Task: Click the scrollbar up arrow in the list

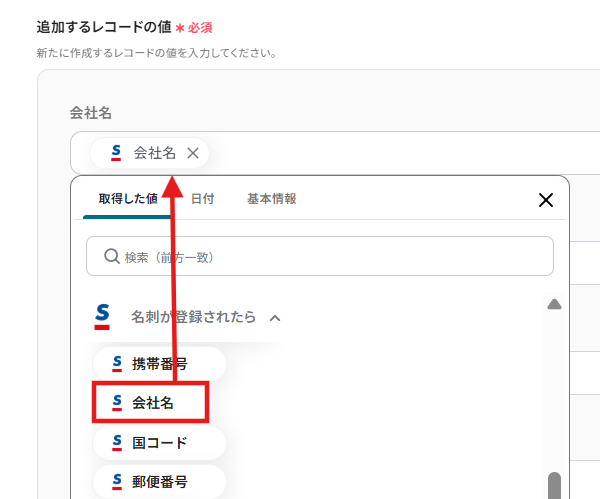Action: tap(554, 304)
